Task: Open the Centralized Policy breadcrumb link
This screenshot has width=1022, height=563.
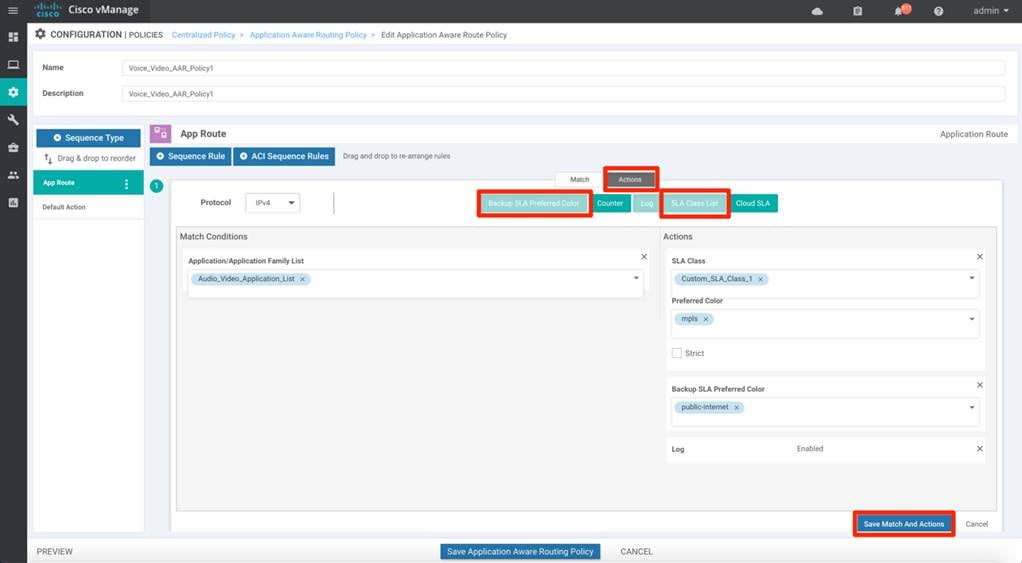Action: click(x=203, y=35)
